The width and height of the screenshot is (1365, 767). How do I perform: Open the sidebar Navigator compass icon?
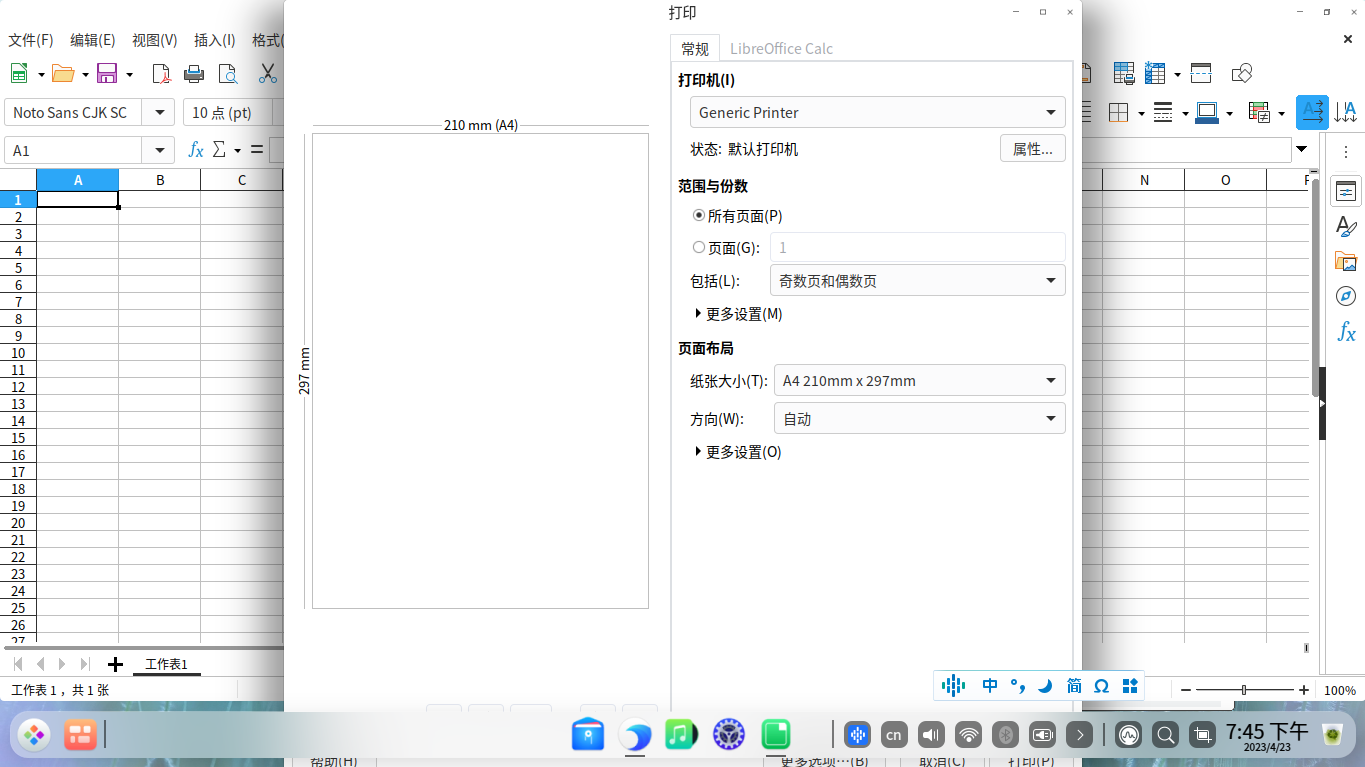1346,297
